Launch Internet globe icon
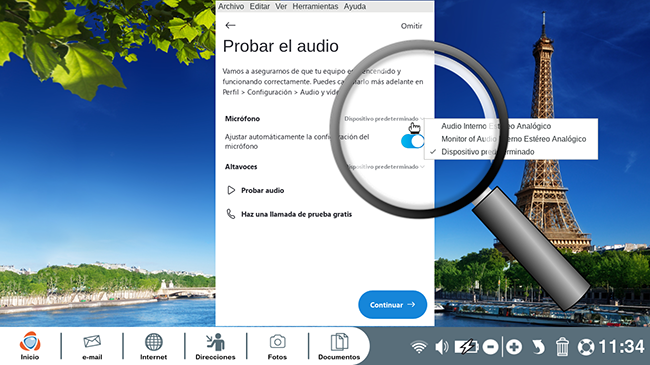The width and height of the screenshot is (650, 365). [x=153, y=346]
